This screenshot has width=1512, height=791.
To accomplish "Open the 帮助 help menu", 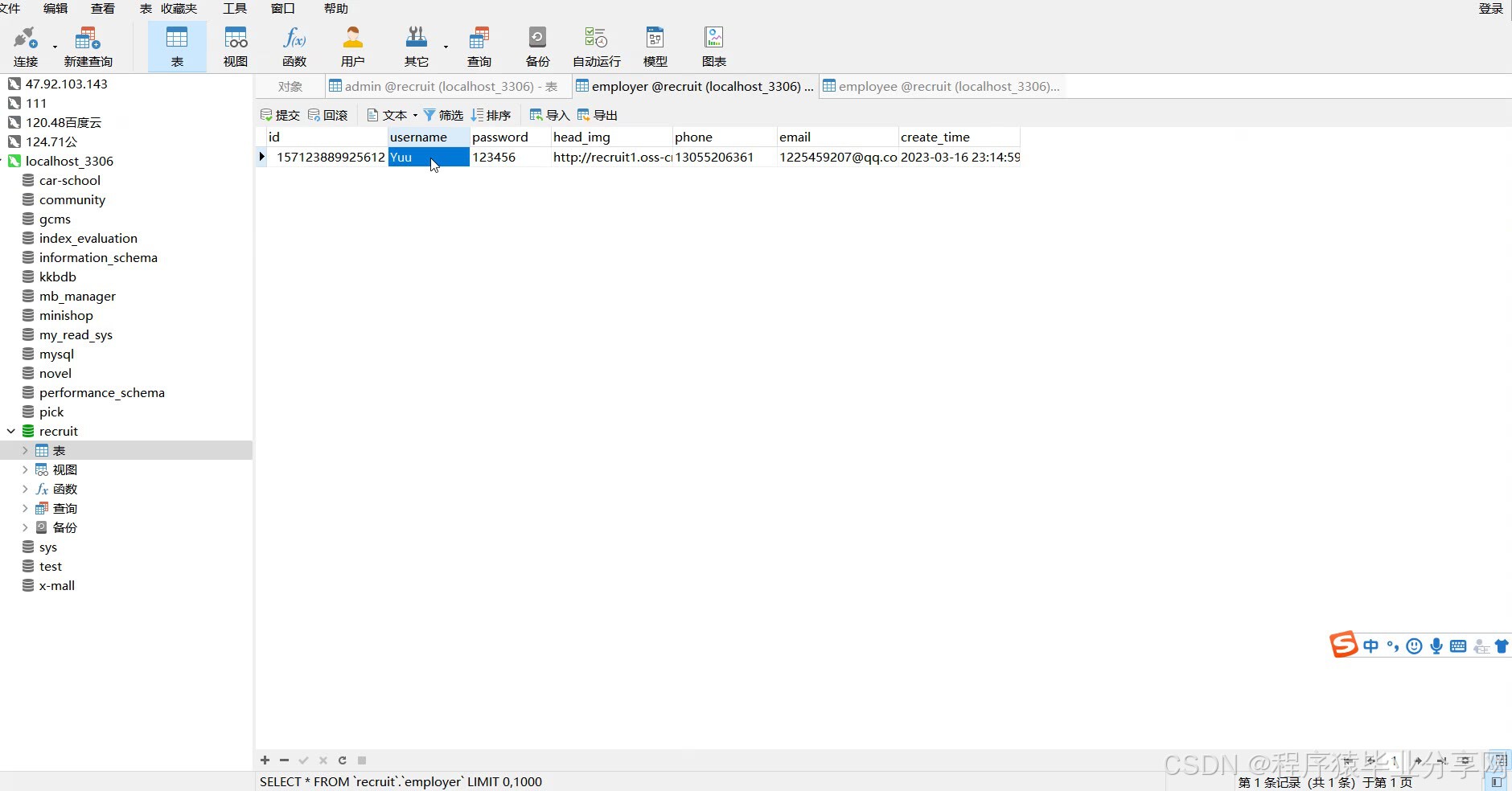I will [336, 8].
